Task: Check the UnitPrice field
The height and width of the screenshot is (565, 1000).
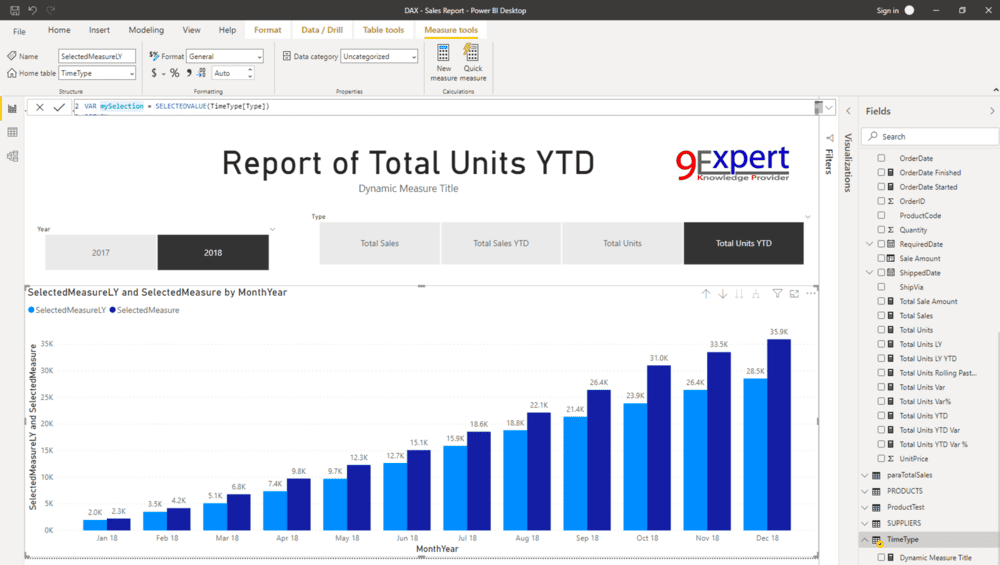Action: [881, 459]
